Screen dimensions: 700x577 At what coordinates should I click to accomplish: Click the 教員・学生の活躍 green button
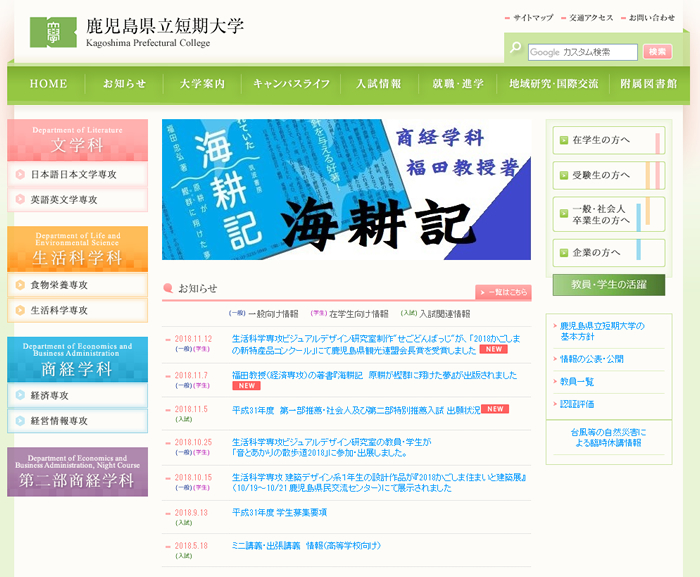coord(608,285)
